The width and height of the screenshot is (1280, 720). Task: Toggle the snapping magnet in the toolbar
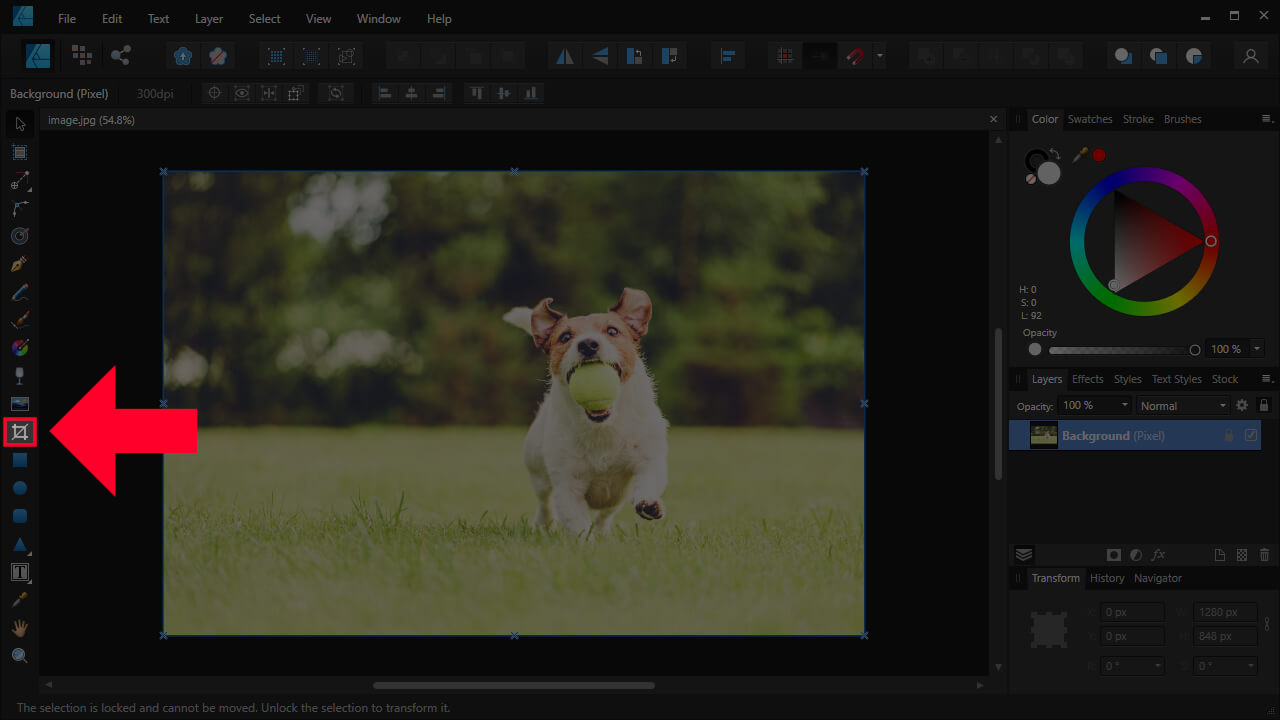853,56
